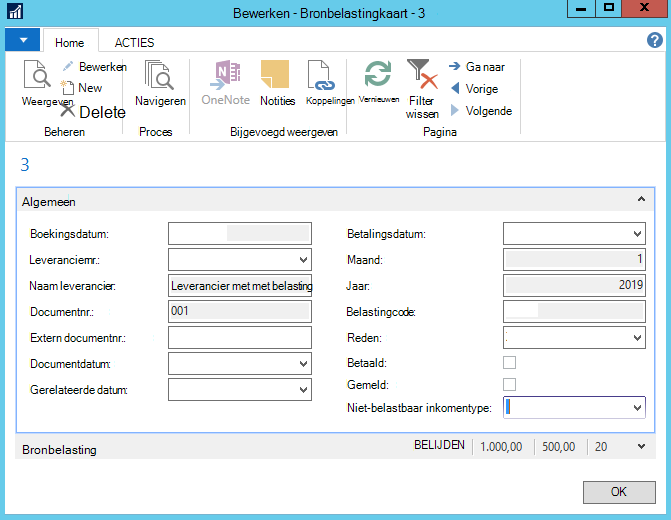The image size is (671, 520).
Task: Toggle the Betaald checkbox
Action: [509, 363]
